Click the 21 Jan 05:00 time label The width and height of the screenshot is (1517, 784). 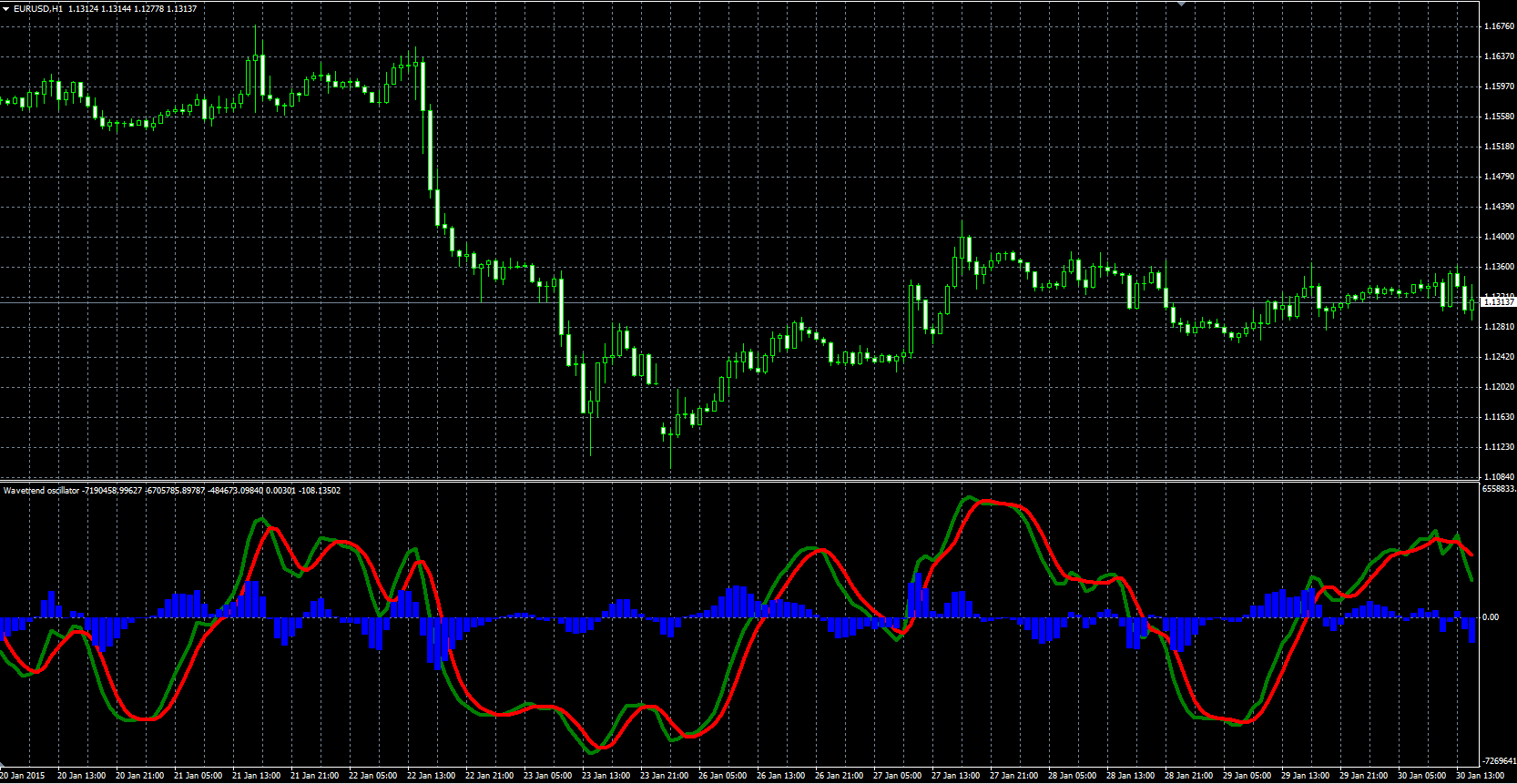pos(198,776)
